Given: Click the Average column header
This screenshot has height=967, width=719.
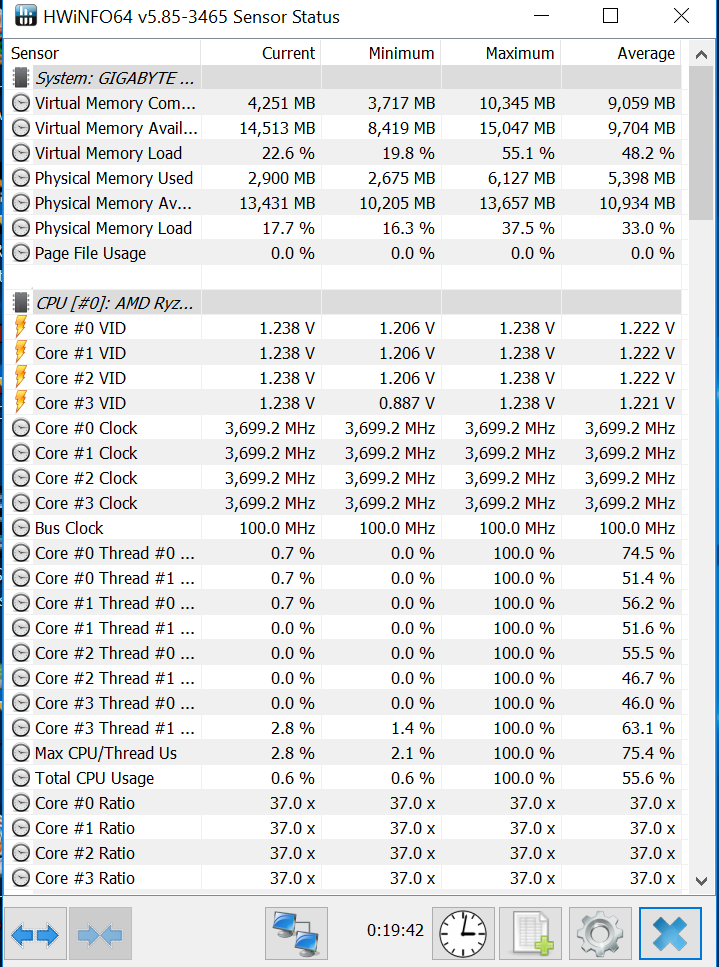Looking at the screenshot, I should (x=622, y=53).
